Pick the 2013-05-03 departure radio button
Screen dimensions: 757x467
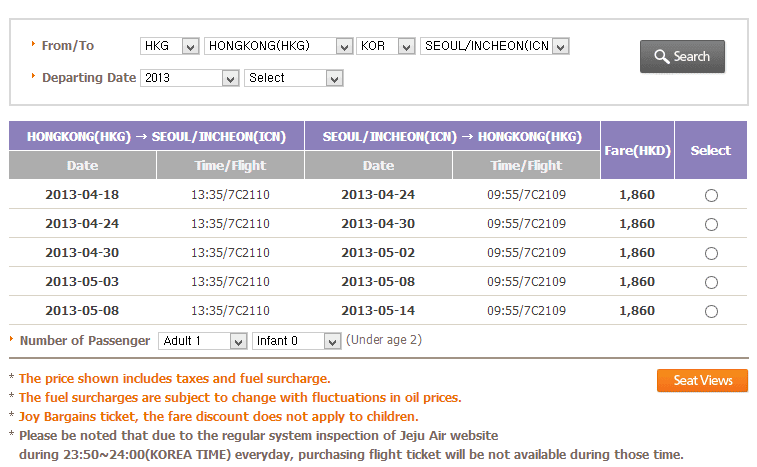tap(711, 282)
